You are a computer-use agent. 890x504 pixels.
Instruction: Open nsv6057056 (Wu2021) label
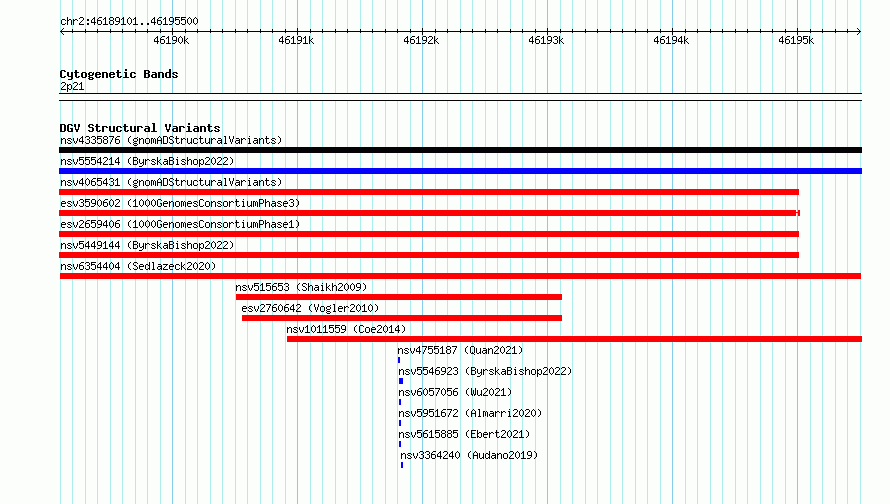(455, 392)
